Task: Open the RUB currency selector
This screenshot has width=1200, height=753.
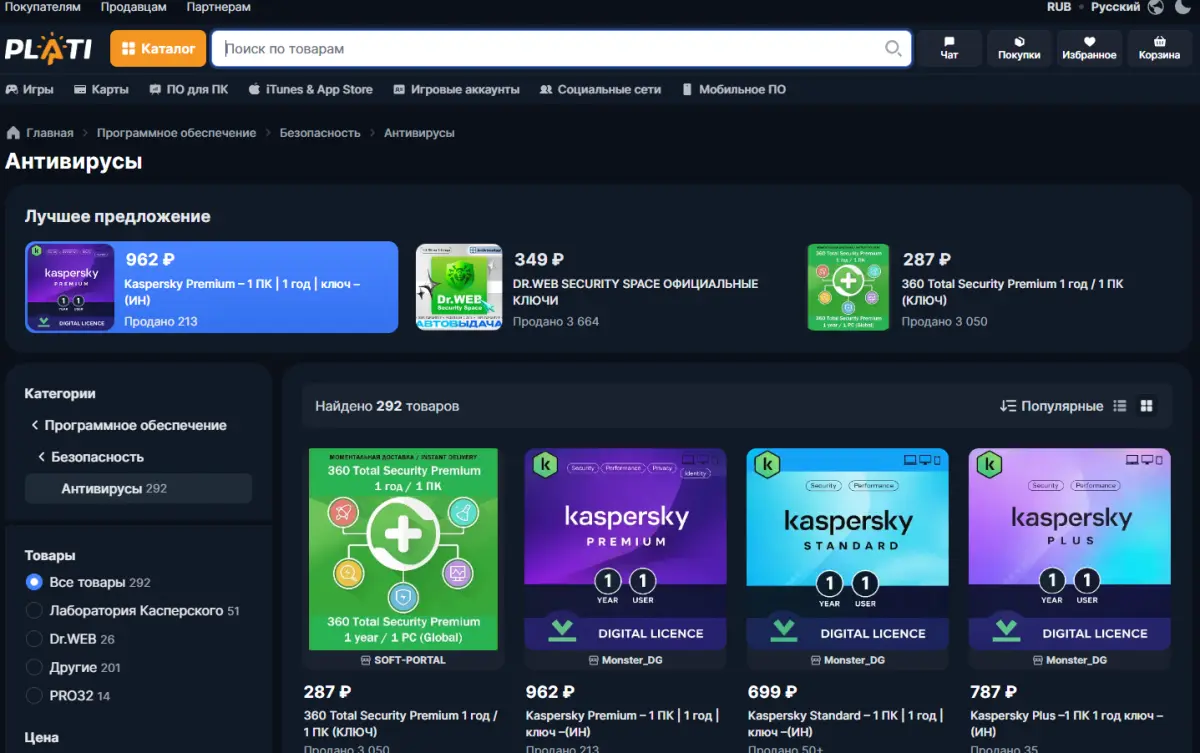Action: [x=1059, y=7]
